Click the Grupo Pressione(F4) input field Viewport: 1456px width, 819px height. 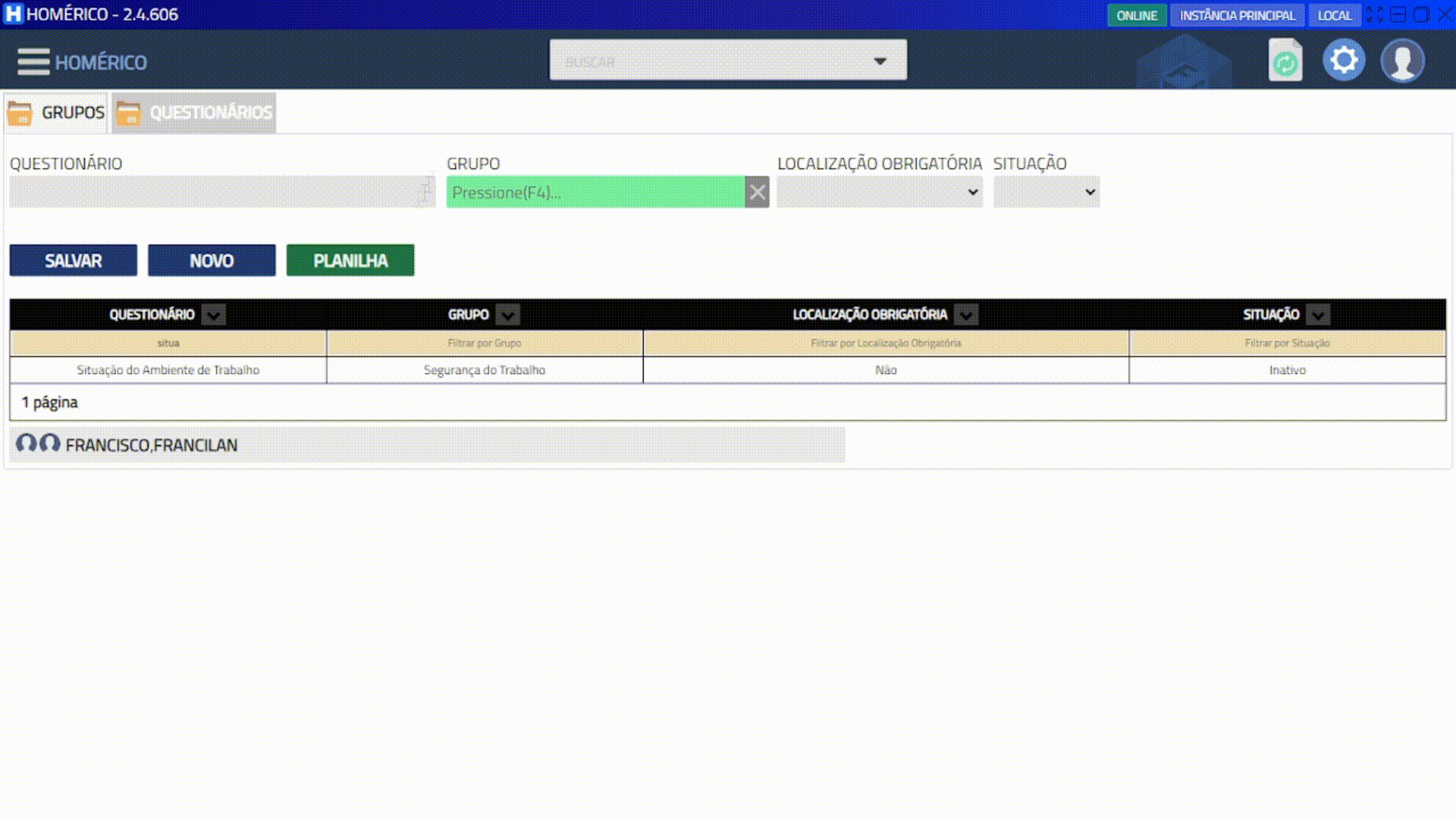tap(595, 193)
